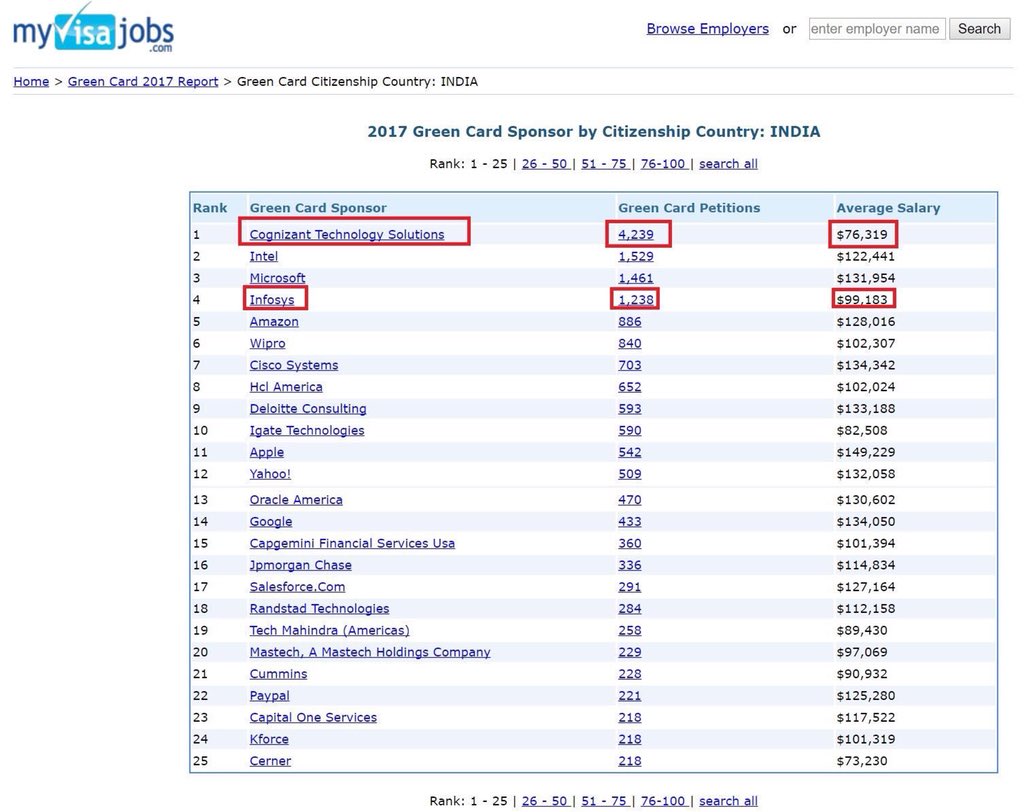1024x812 pixels.
Task: Click the Average Salary column header
Action: pos(888,208)
